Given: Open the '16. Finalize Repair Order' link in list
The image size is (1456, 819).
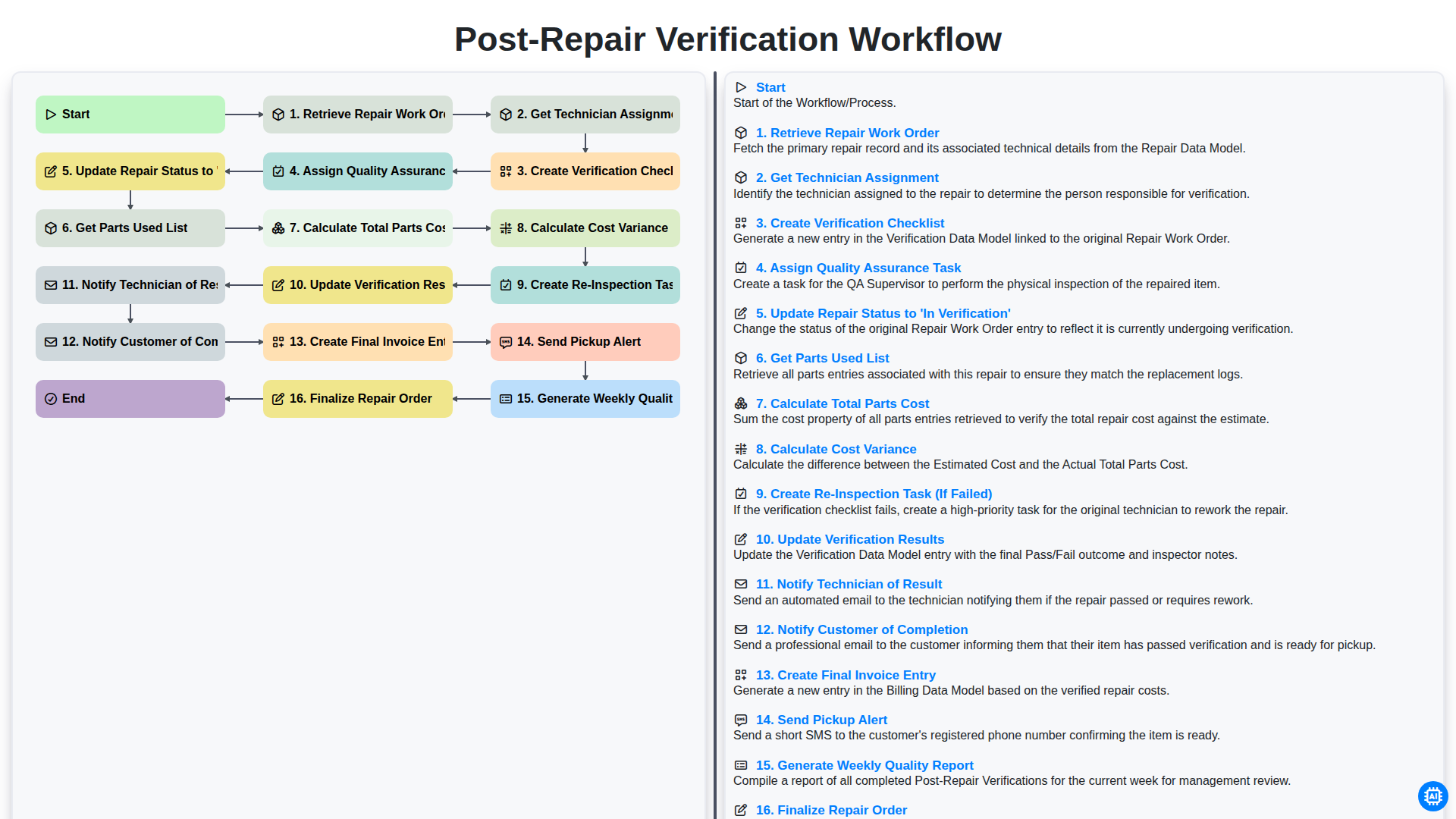Looking at the screenshot, I should [832, 810].
